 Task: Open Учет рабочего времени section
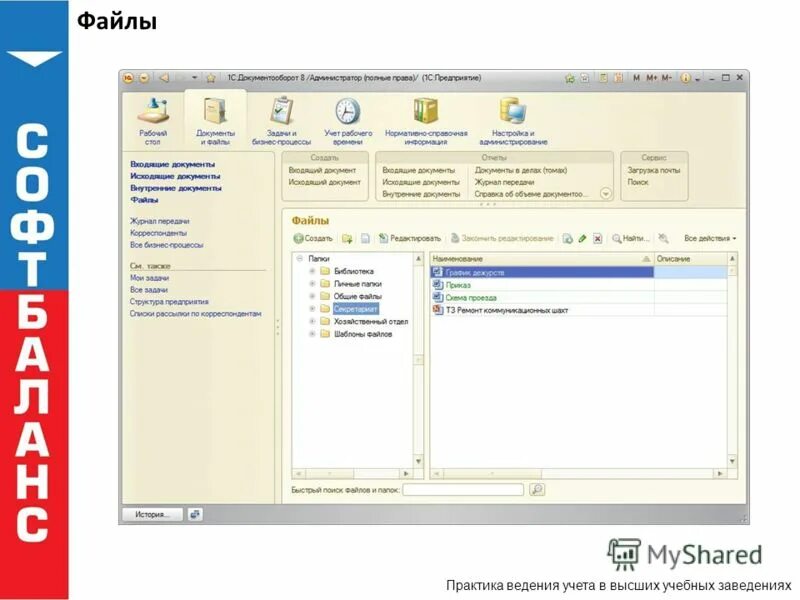(348, 121)
